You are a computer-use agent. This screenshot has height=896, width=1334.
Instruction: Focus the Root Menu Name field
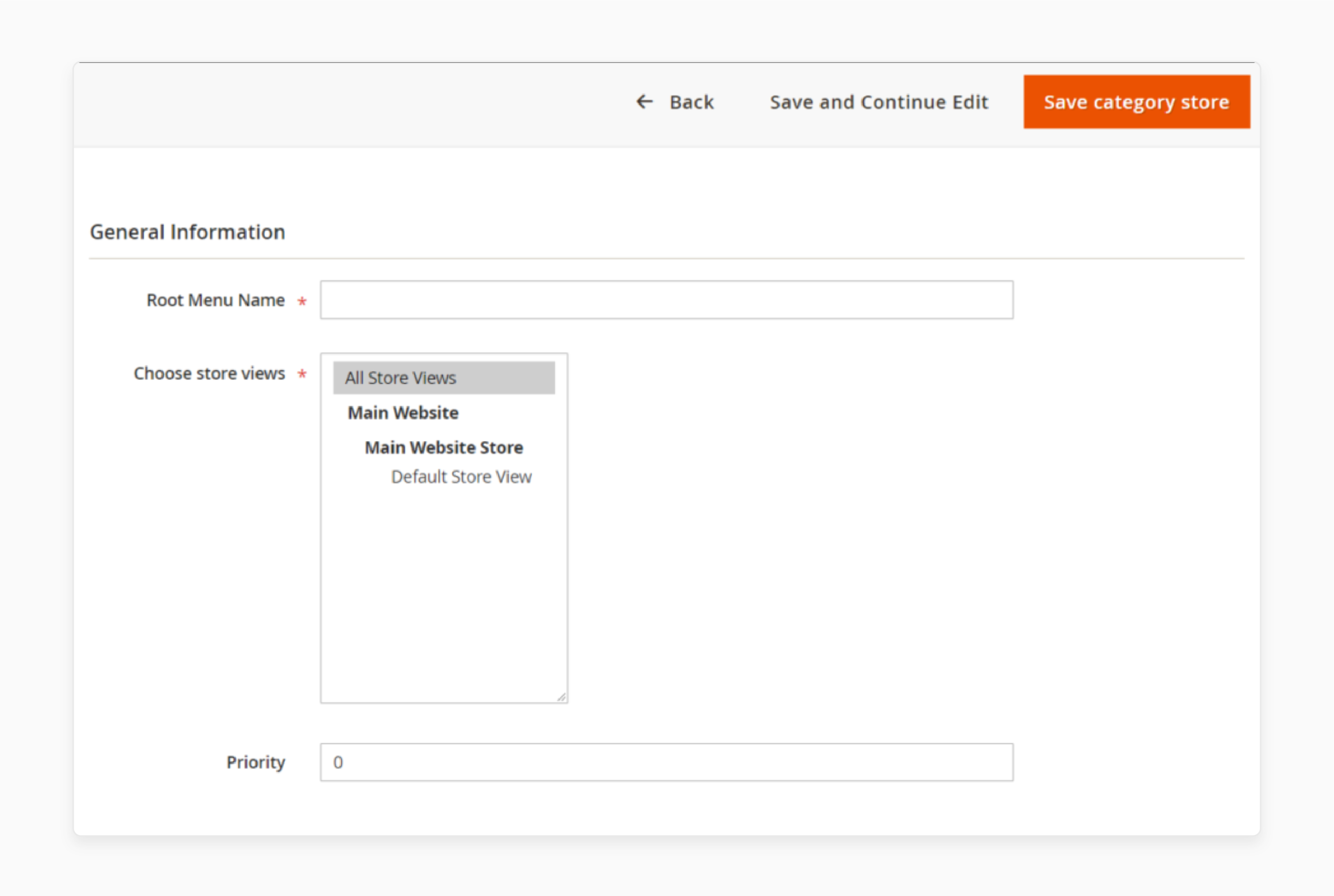(667, 299)
